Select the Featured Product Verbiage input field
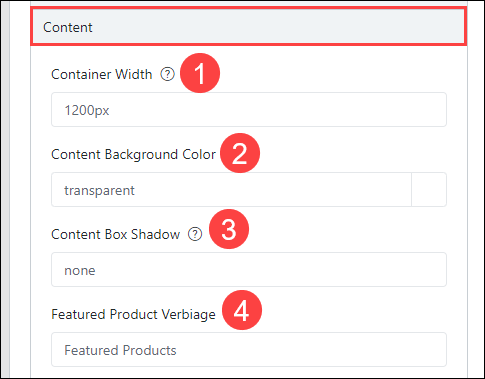The height and width of the screenshot is (379, 485). [249, 350]
